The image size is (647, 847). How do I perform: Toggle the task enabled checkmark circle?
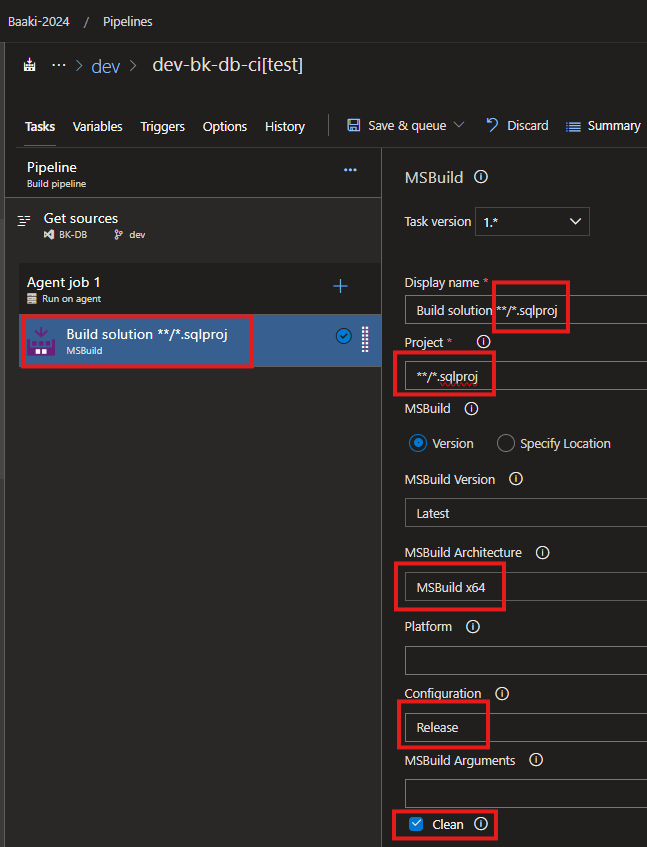click(343, 336)
